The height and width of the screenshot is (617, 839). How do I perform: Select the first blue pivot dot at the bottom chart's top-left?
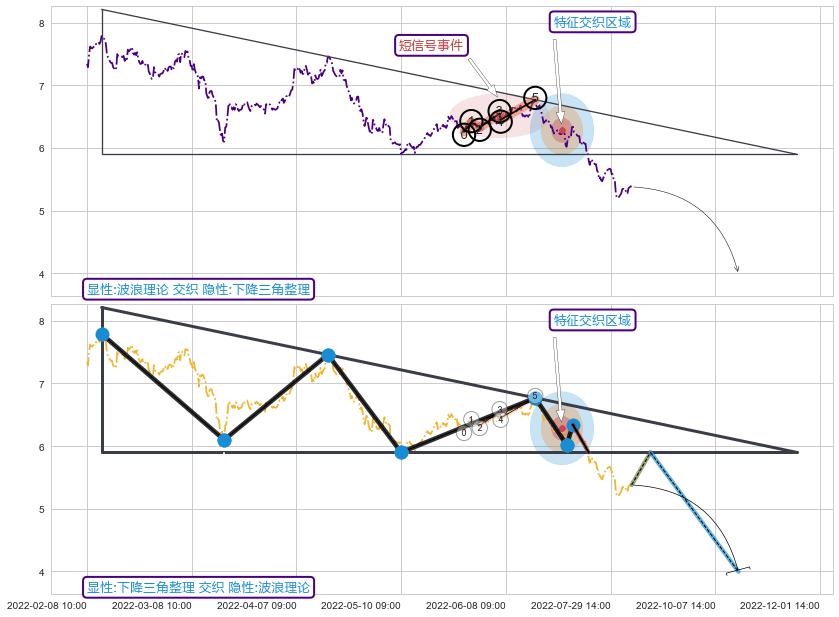click(x=102, y=334)
